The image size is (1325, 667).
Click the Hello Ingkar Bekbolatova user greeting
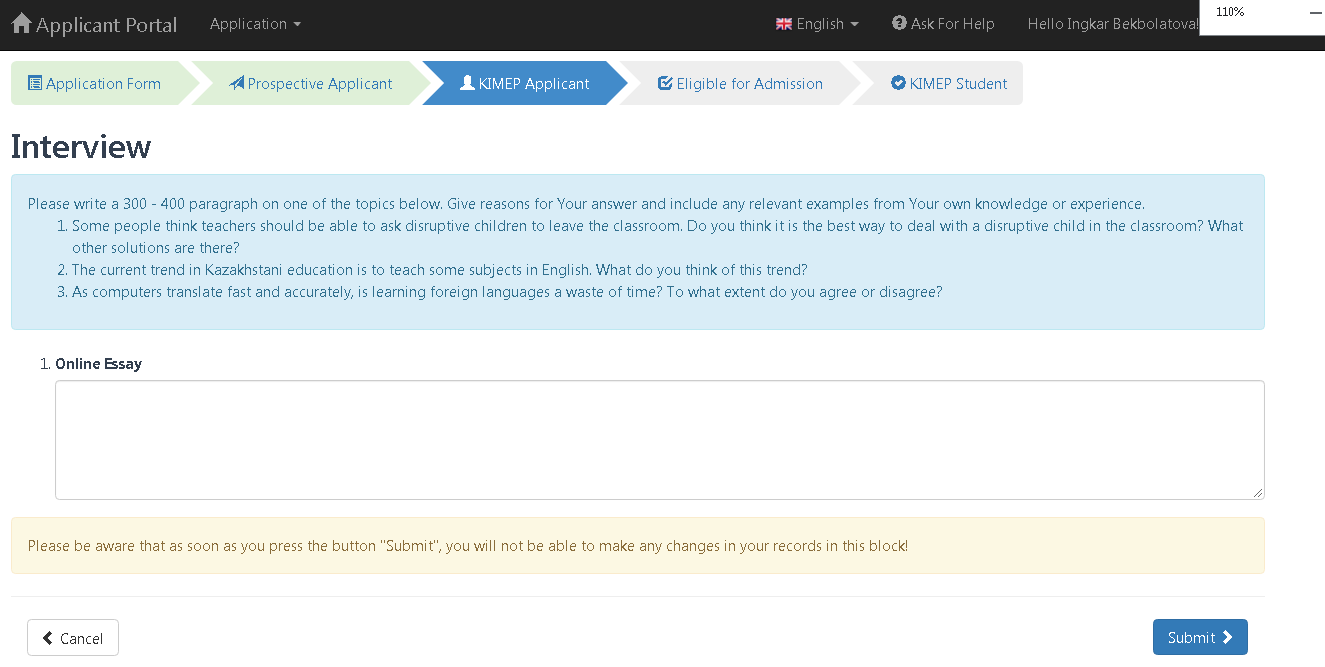[1113, 24]
